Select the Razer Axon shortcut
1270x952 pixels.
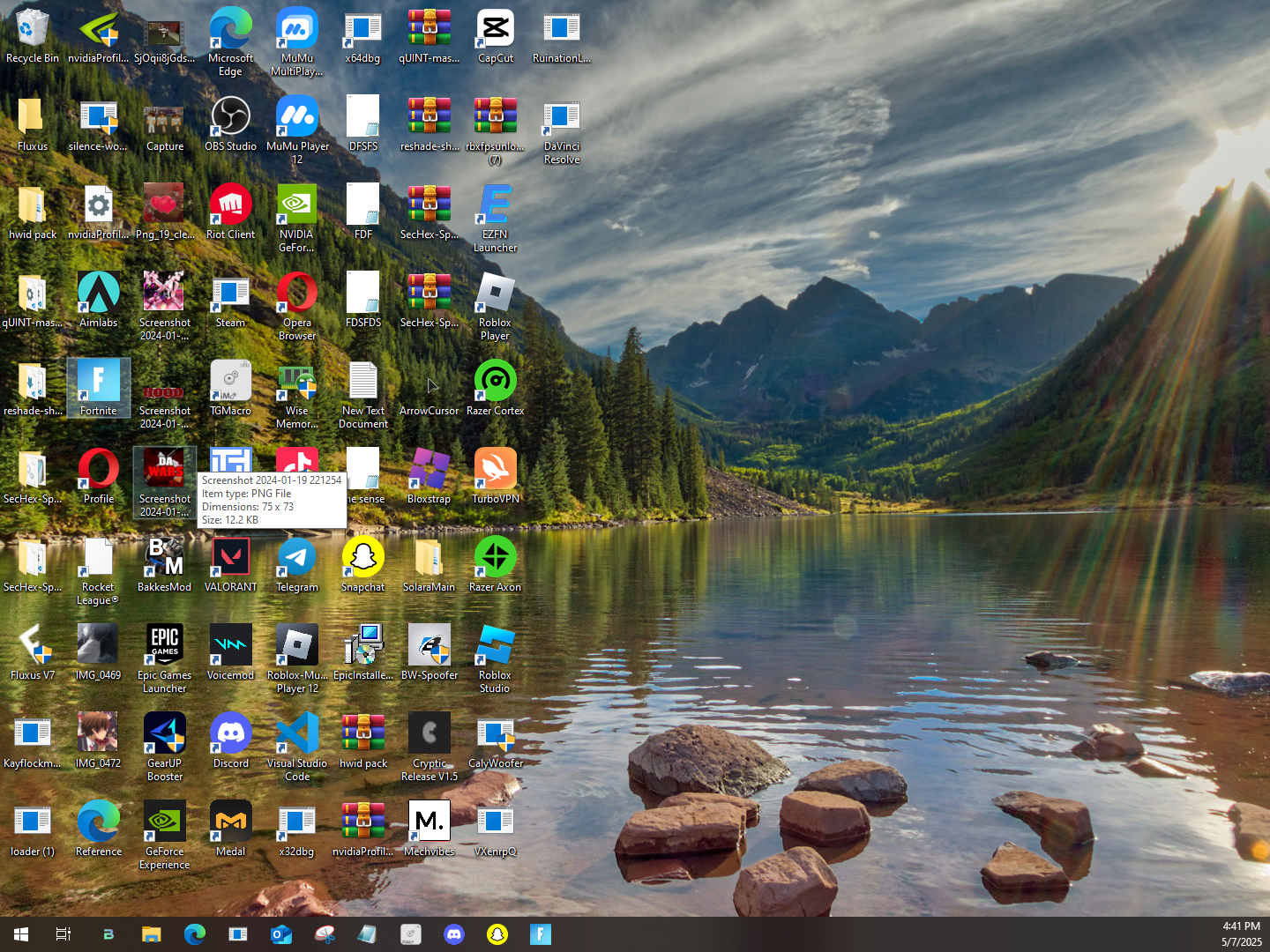pyautogui.click(x=496, y=564)
